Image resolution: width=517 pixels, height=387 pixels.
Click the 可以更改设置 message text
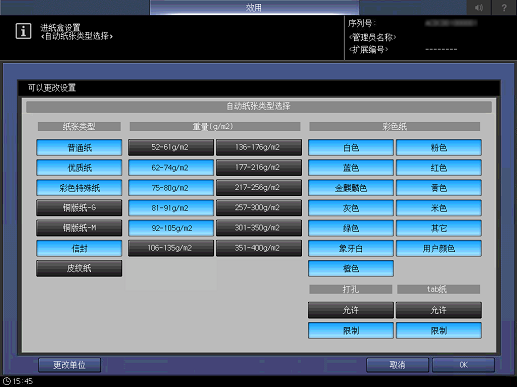[x=52, y=88]
